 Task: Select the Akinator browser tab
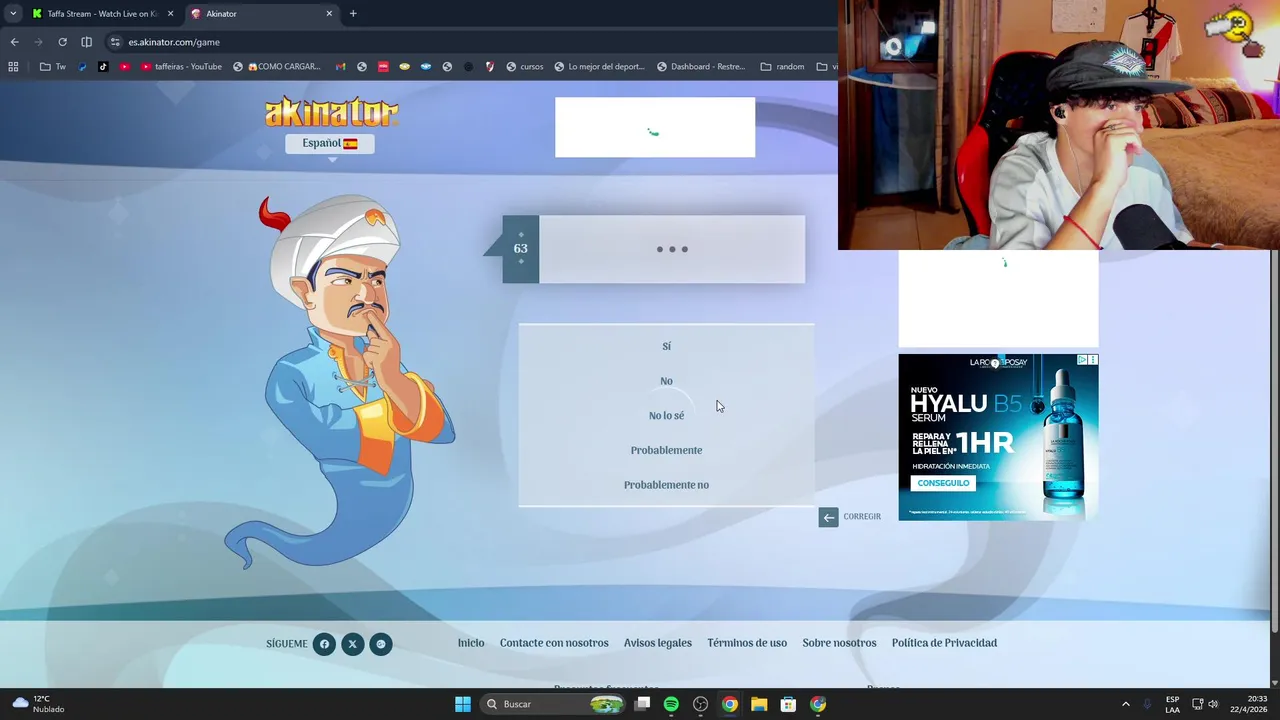[260, 14]
